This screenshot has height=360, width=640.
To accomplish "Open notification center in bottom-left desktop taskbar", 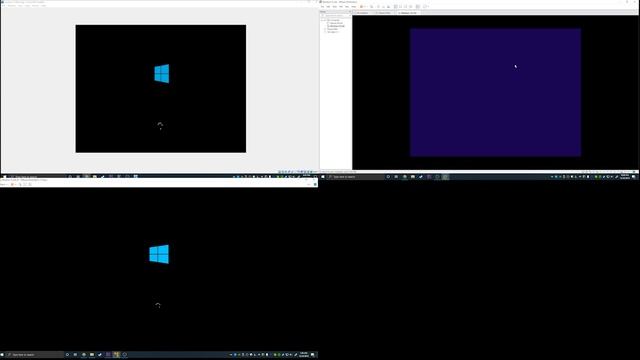I will pos(313,355).
